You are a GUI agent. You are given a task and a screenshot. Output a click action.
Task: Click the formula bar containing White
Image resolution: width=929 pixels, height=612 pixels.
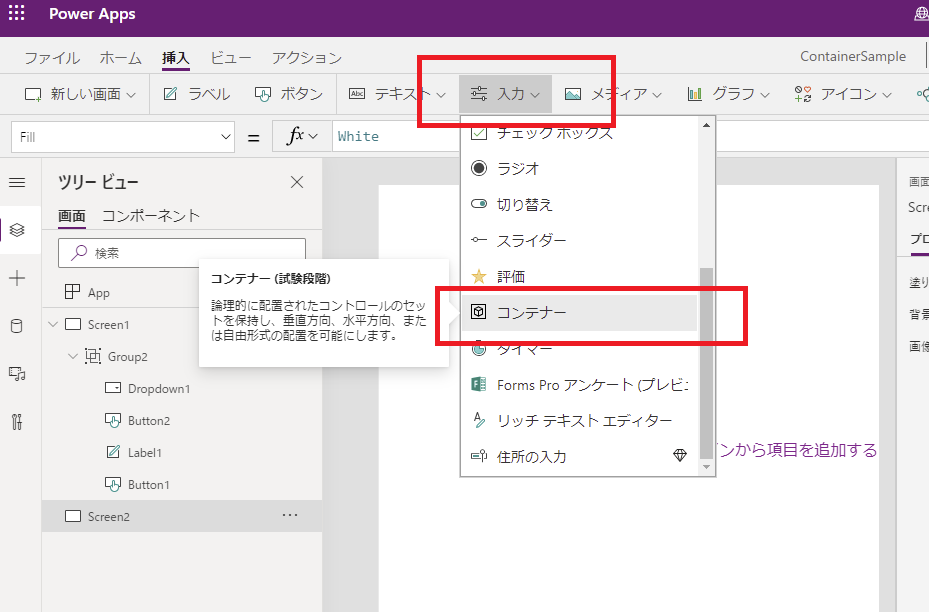point(397,137)
